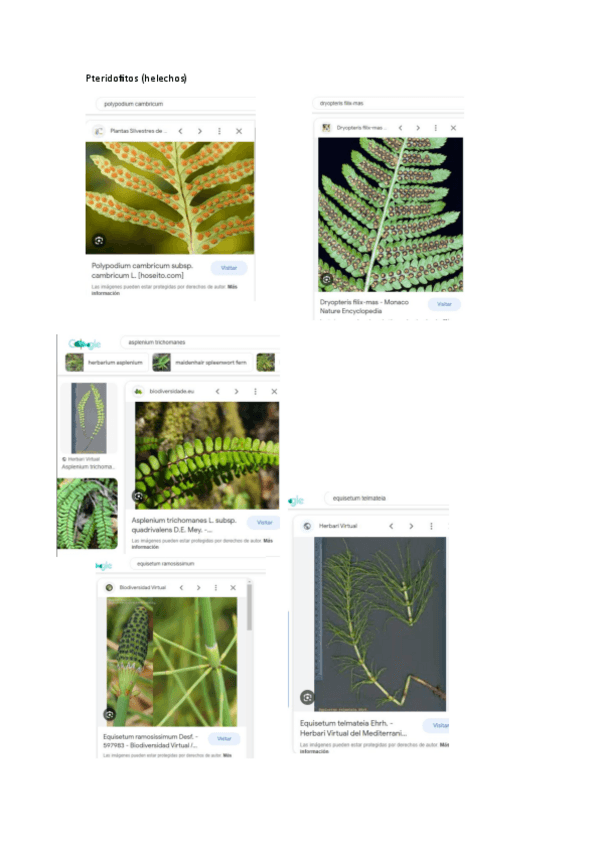This screenshot has width=599, height=848.
Task: Open the three-dot menu in Polypodium panel
Action: click(219, 131)
